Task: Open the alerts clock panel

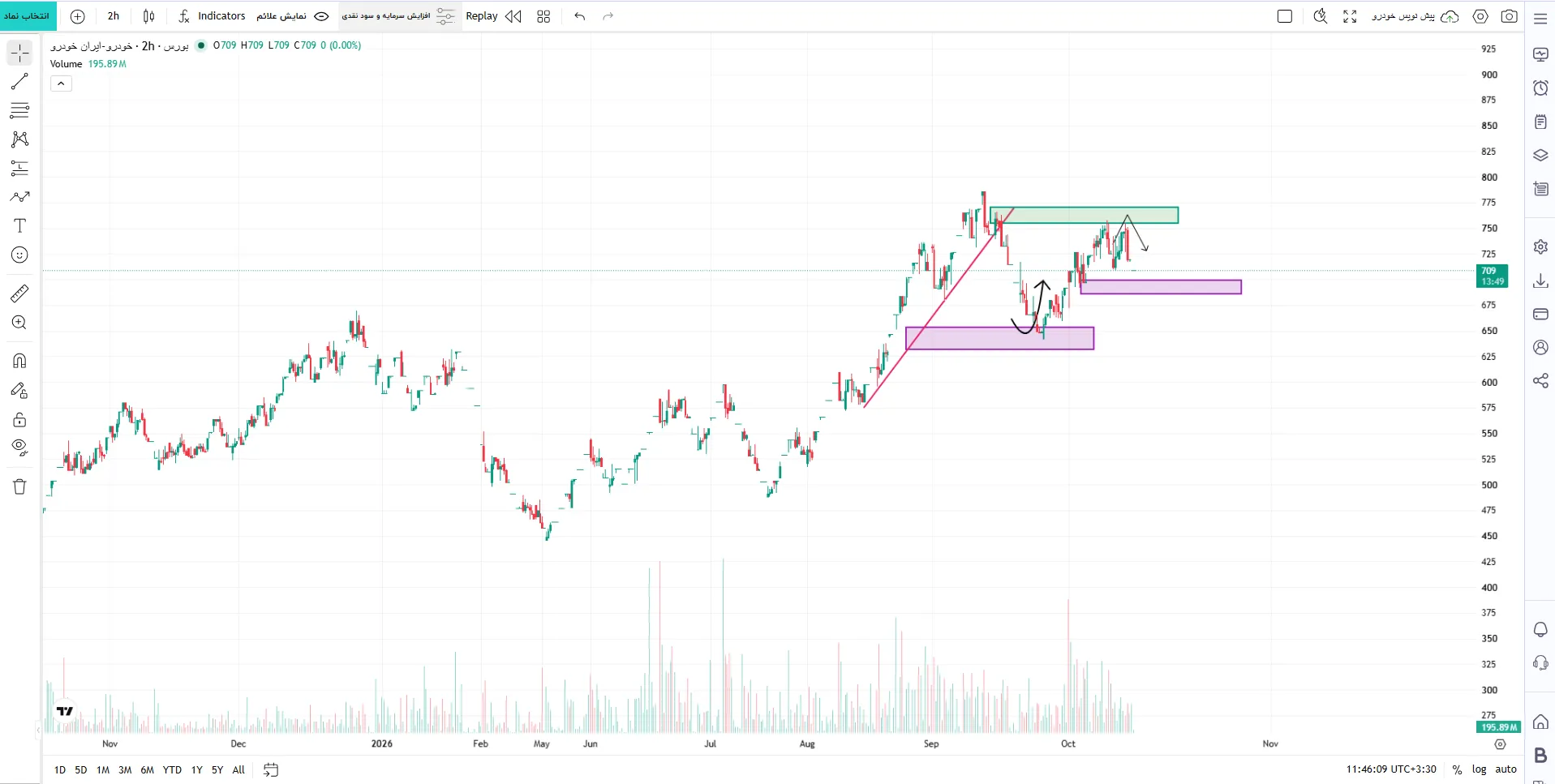Action: coord(1540,88)
